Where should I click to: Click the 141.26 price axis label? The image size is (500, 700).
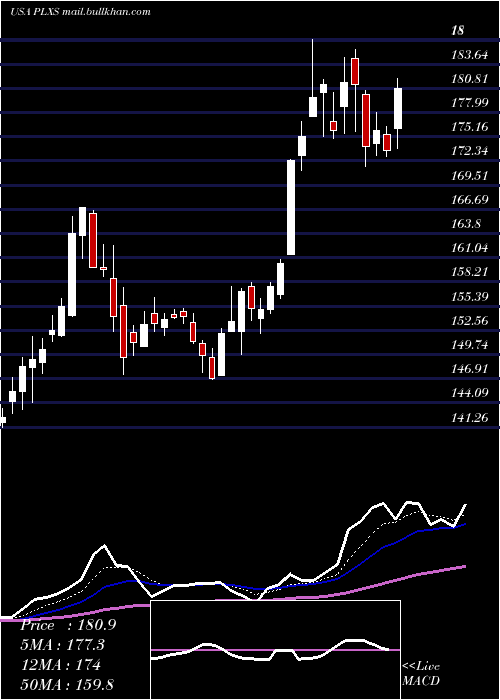pos(469,418)
